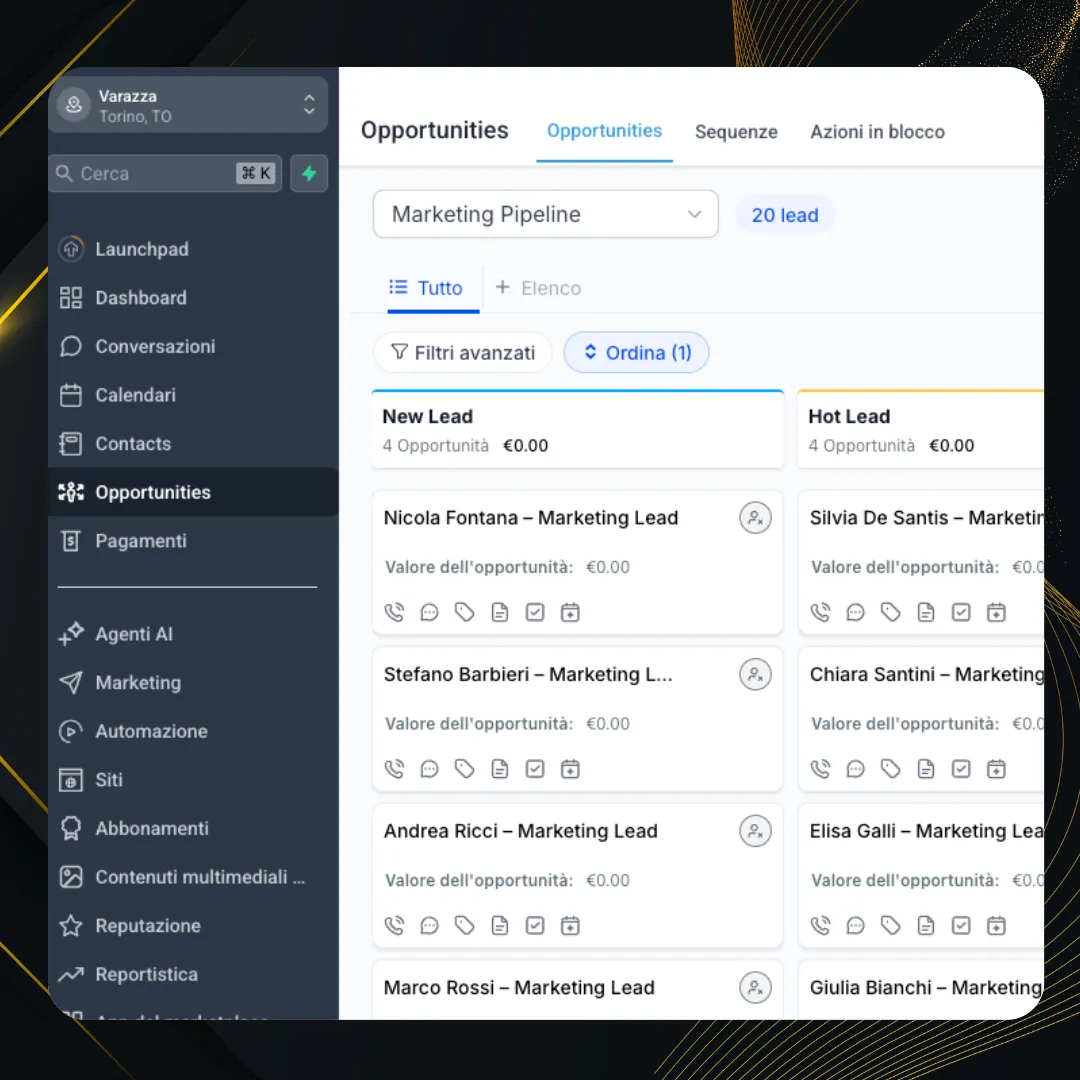1080x1080 pixels.
Task: Click calendar icon on Nicola Fontana card
Action: click(570, 612)
